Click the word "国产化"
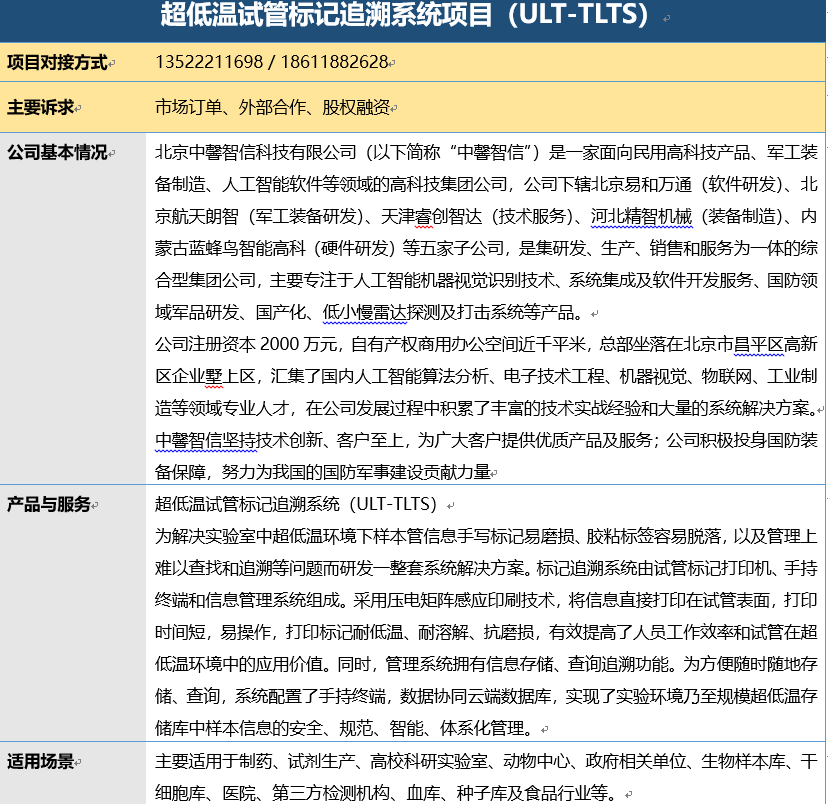Image resolution: width=828 pixels, height=804 pixels. click(281, 312)
